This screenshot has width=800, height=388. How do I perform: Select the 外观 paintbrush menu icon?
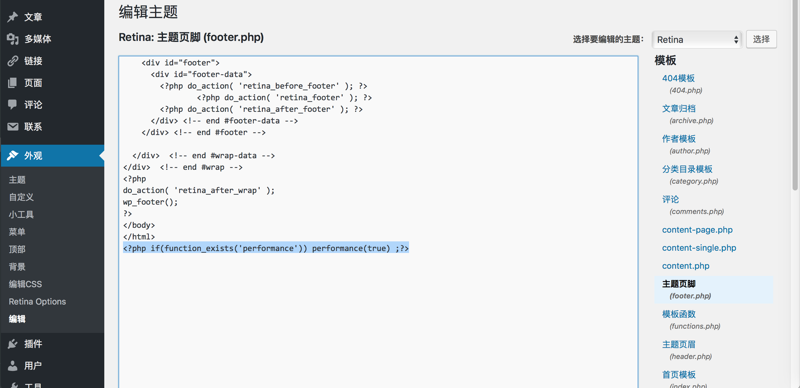tap(13, 156)
